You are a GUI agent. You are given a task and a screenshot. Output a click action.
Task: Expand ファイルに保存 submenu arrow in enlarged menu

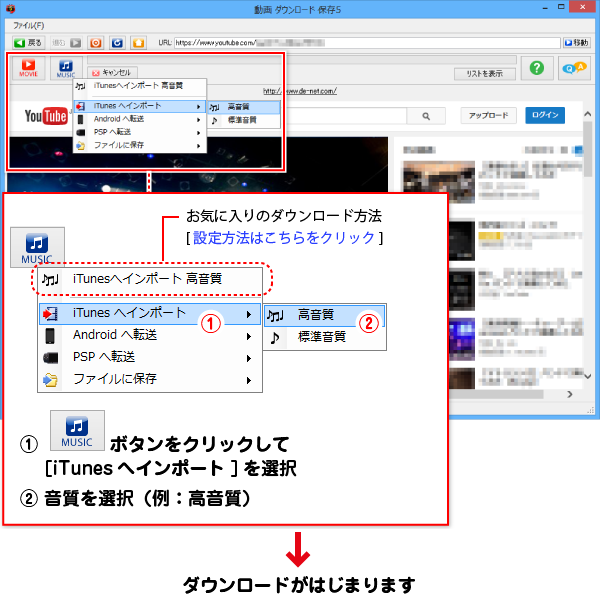click(x=249, y=380)
